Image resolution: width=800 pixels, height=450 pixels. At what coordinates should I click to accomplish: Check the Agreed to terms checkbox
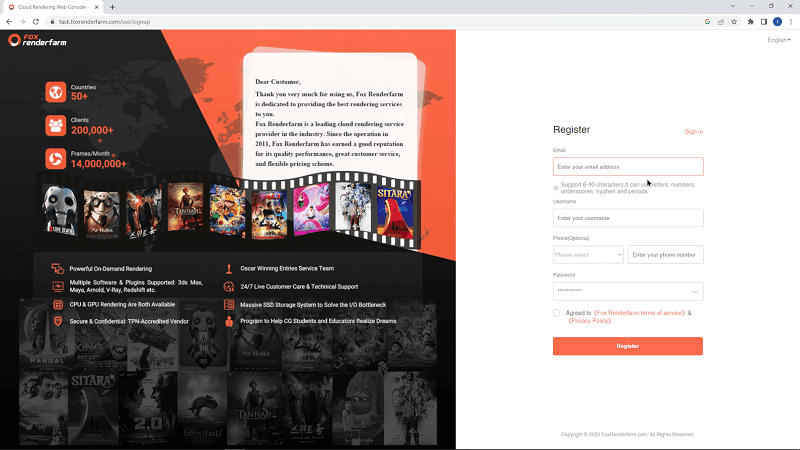tap(557, 313)
